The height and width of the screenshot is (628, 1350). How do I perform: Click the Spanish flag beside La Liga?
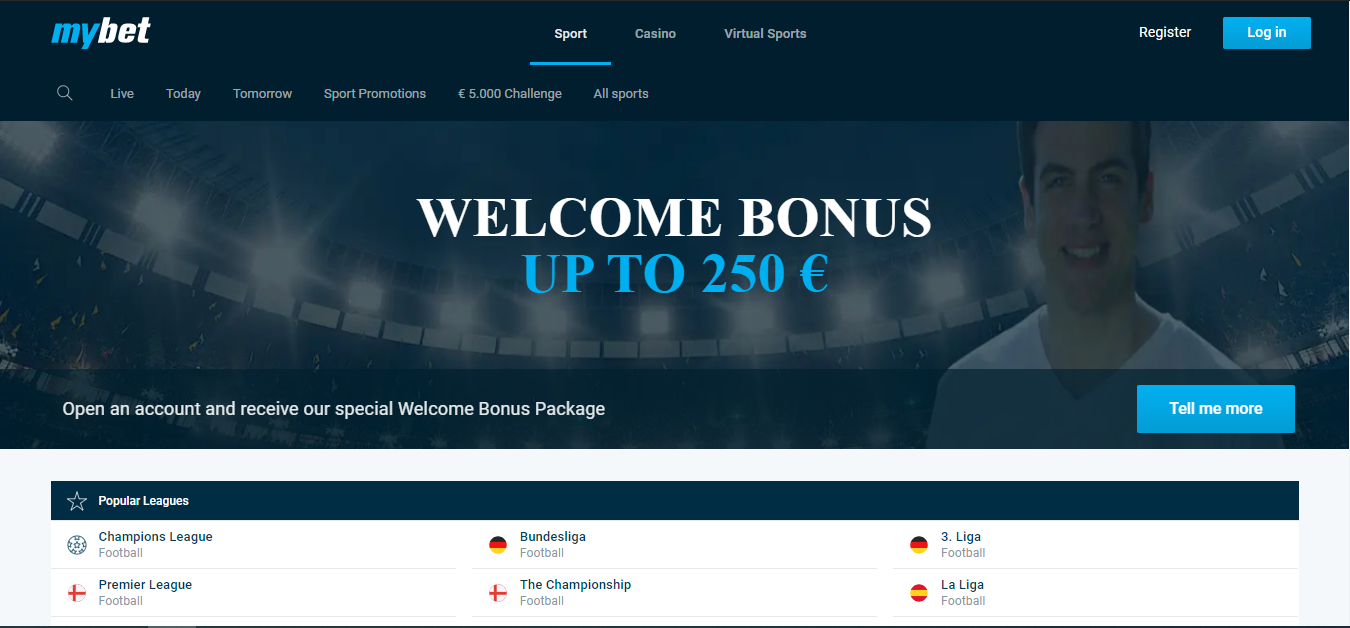(x=919, y=593)
